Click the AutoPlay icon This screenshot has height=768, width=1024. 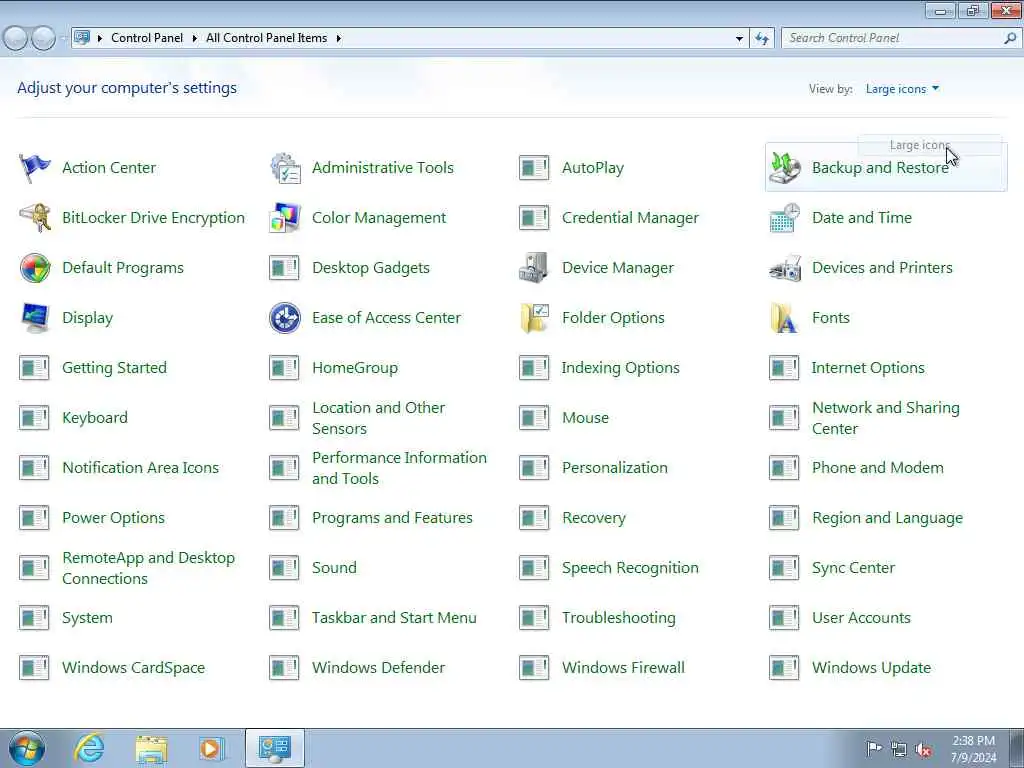(534, 168)
